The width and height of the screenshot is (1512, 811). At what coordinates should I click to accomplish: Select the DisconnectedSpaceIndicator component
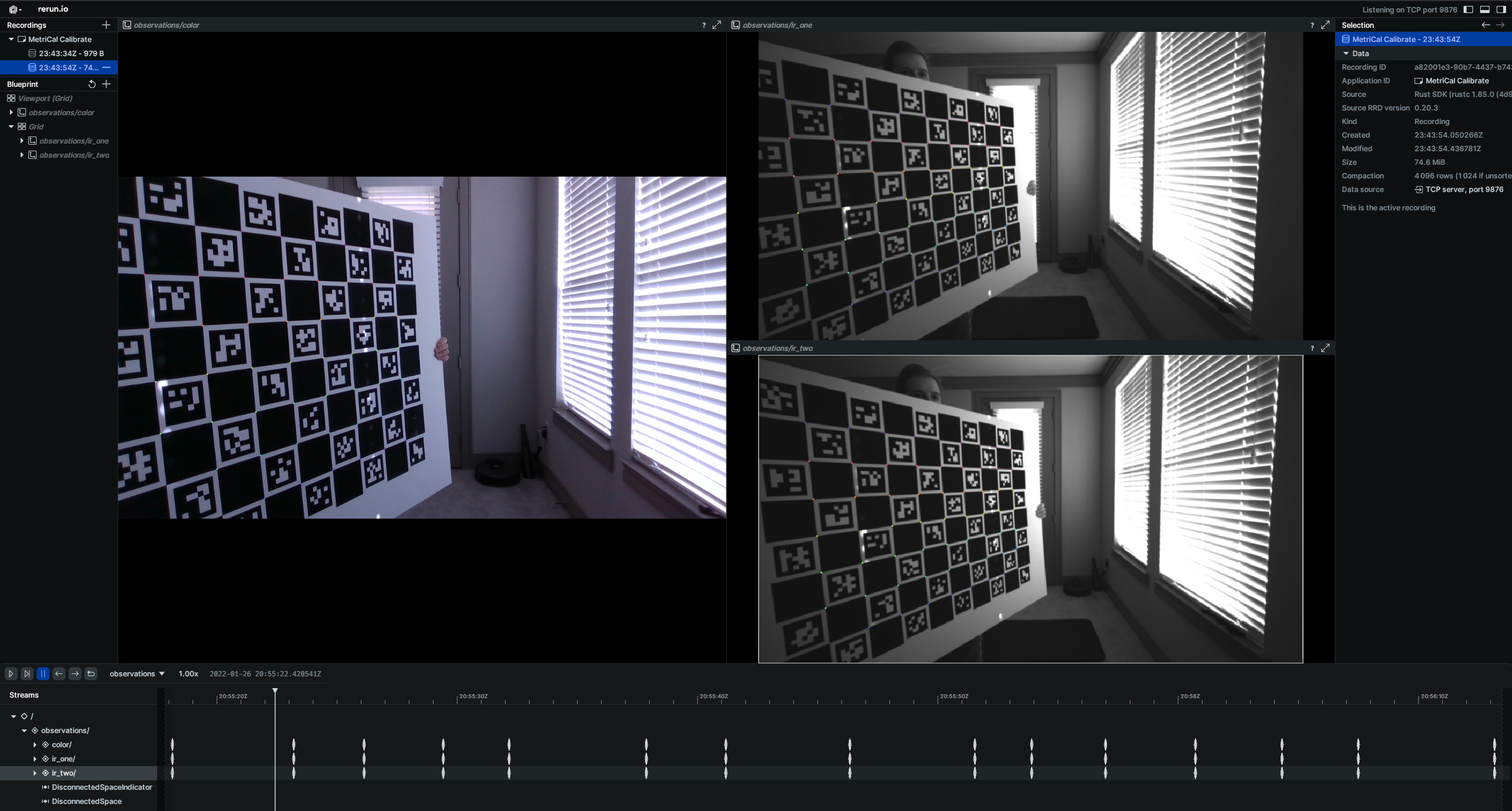coord(97,787)
